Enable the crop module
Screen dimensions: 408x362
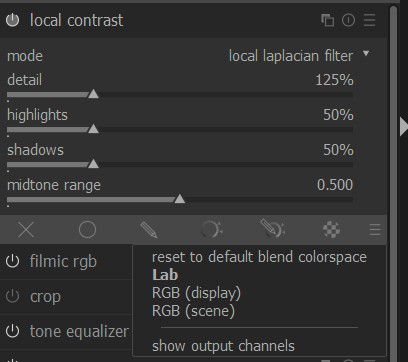coord(13,296)
